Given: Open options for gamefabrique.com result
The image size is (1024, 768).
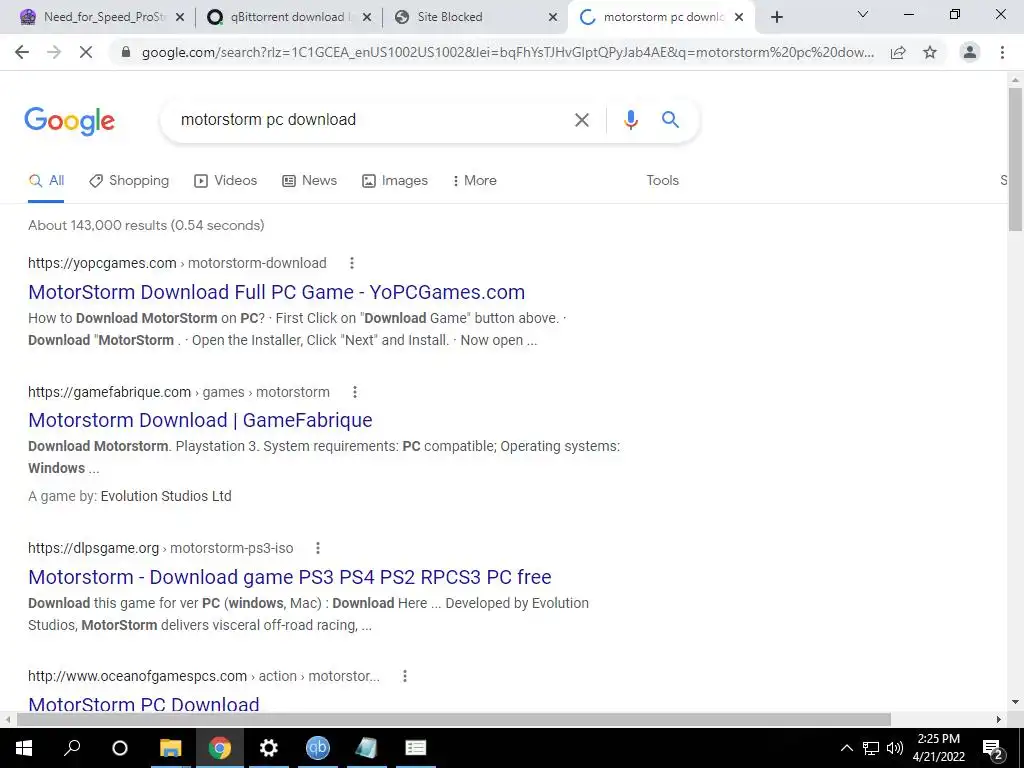Looking at the screenshot, I should tap(355, 392).
